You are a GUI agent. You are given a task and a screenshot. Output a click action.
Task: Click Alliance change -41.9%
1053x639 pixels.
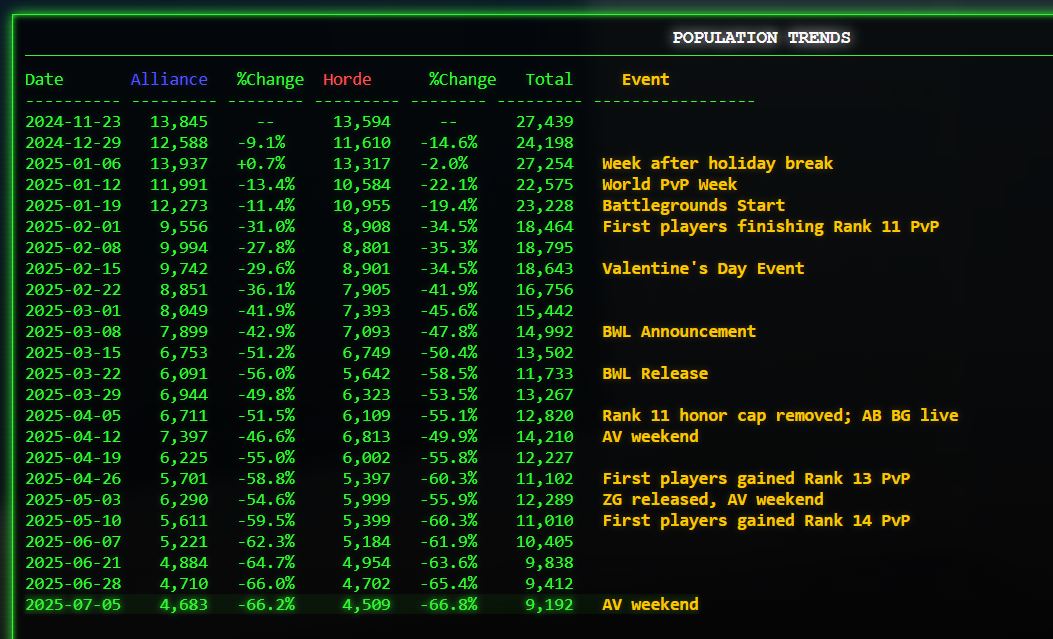(x=266, y=311)
